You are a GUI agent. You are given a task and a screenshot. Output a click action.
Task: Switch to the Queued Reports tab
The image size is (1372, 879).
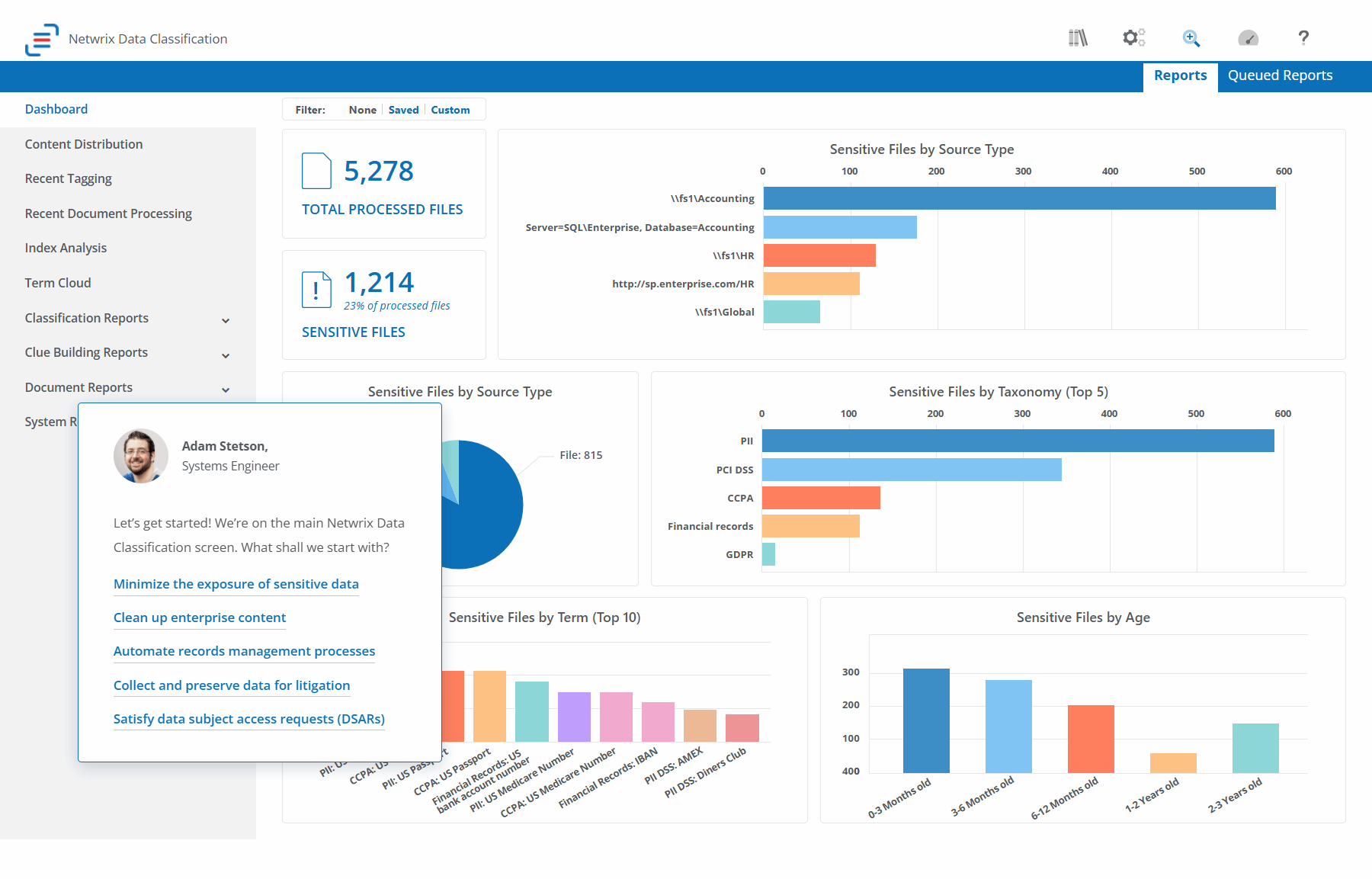(x=1280, y=75)
